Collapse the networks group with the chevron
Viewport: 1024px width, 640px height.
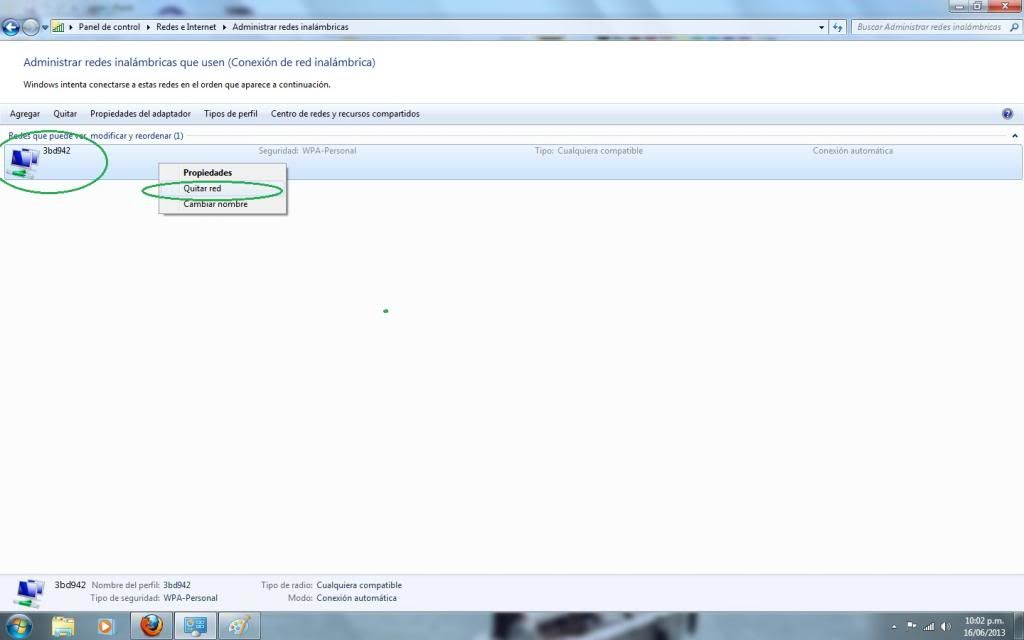click(1015, 136)
